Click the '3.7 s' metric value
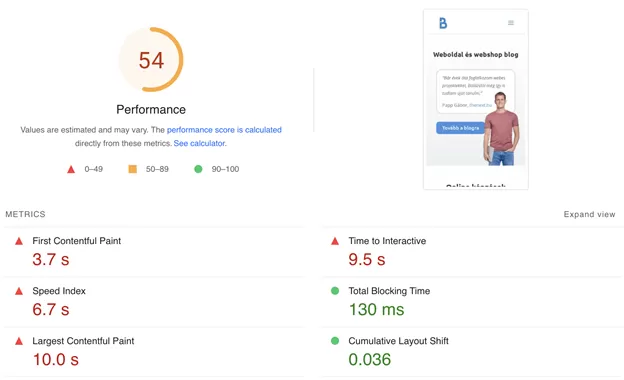 tap(51, 259)
